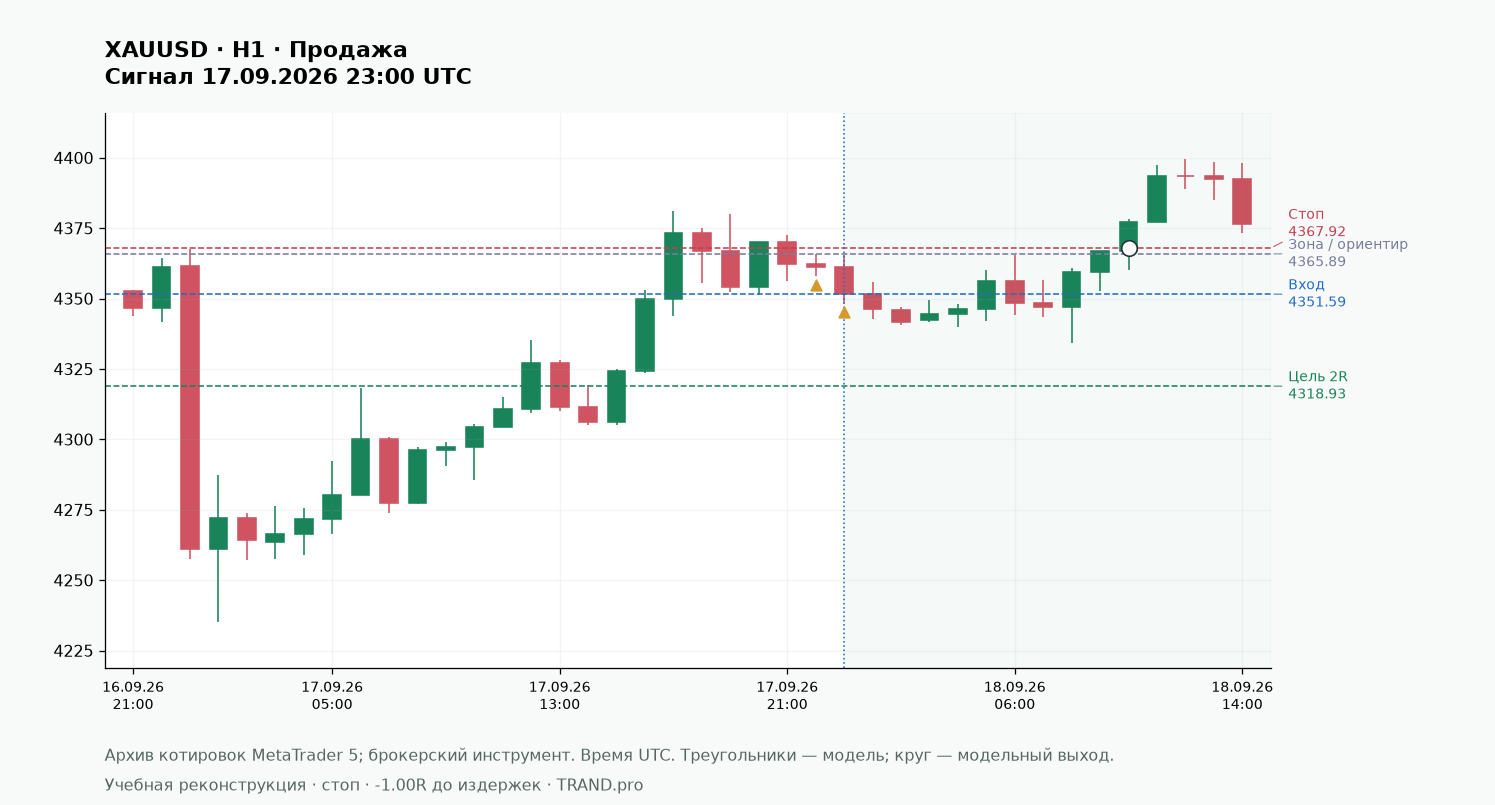Viewport: 1495px width, 805px height.
Task: Click the zone value '4365.89'
Action: tap(1317, 262)
